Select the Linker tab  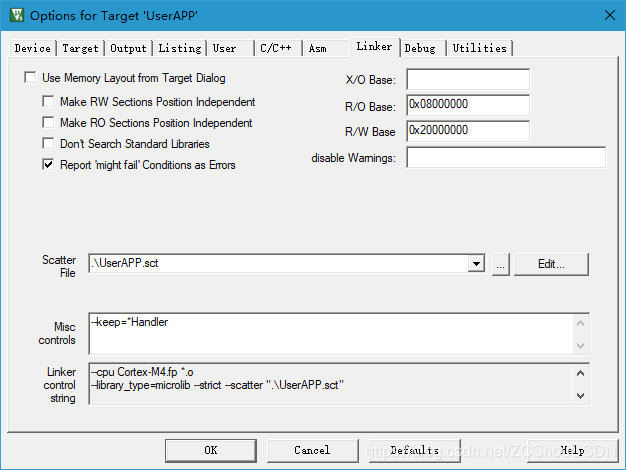(x=374, y=47)
